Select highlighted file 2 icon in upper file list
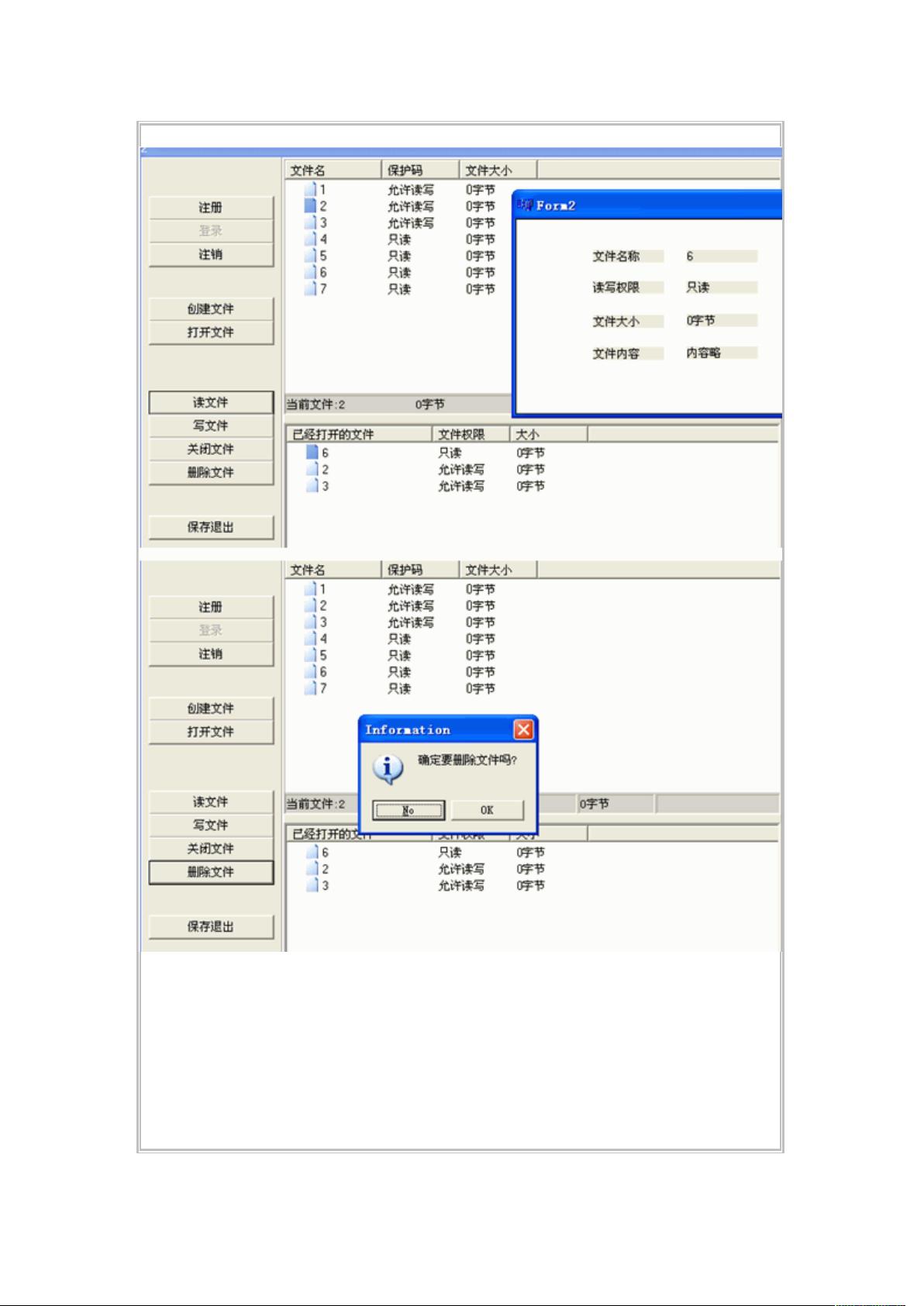 (311, 206)
